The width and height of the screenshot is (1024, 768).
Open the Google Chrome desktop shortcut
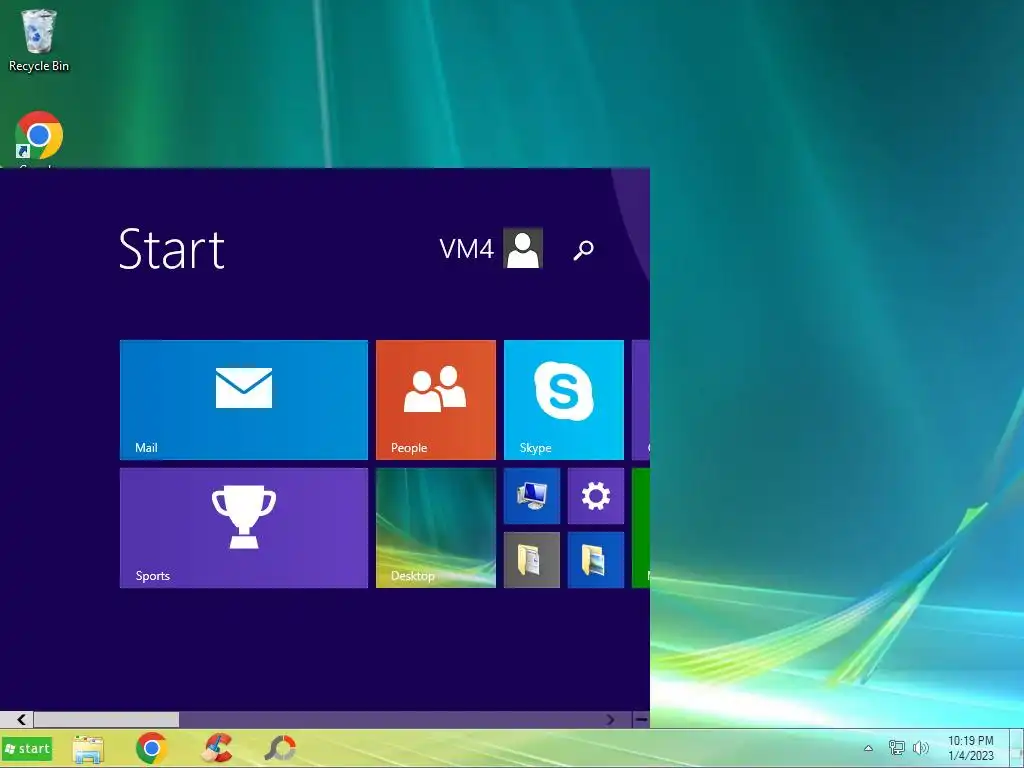pos(39,138)
